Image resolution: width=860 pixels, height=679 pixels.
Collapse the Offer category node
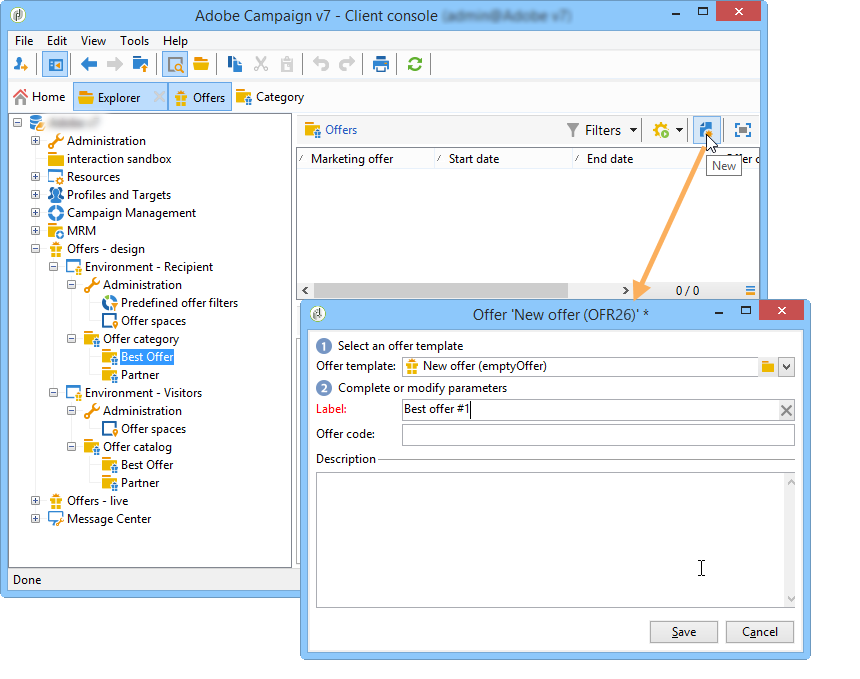71,338
